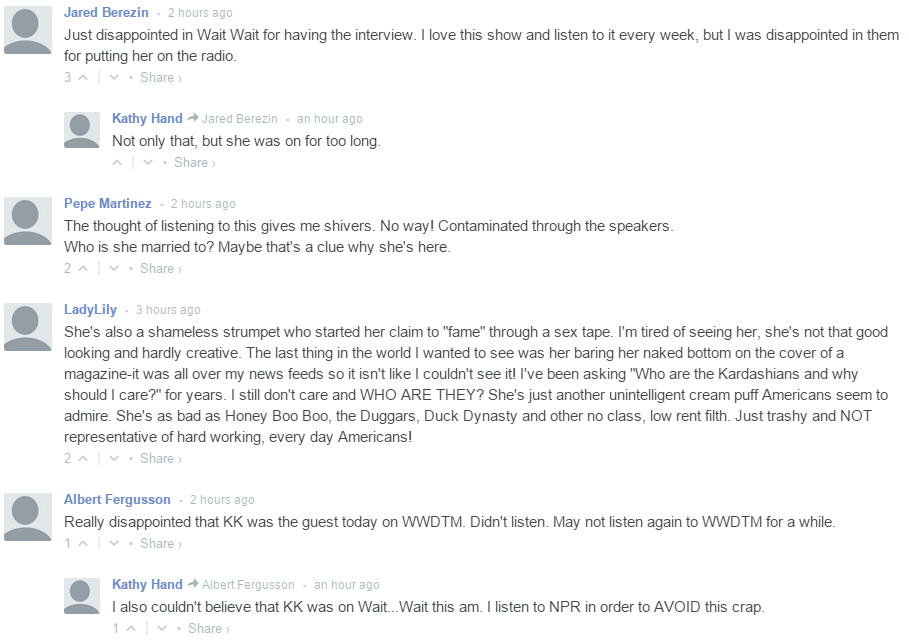Open Jared Berezin's profile name link
Viewport: 909px width, 643px height.
click(106, 13)
